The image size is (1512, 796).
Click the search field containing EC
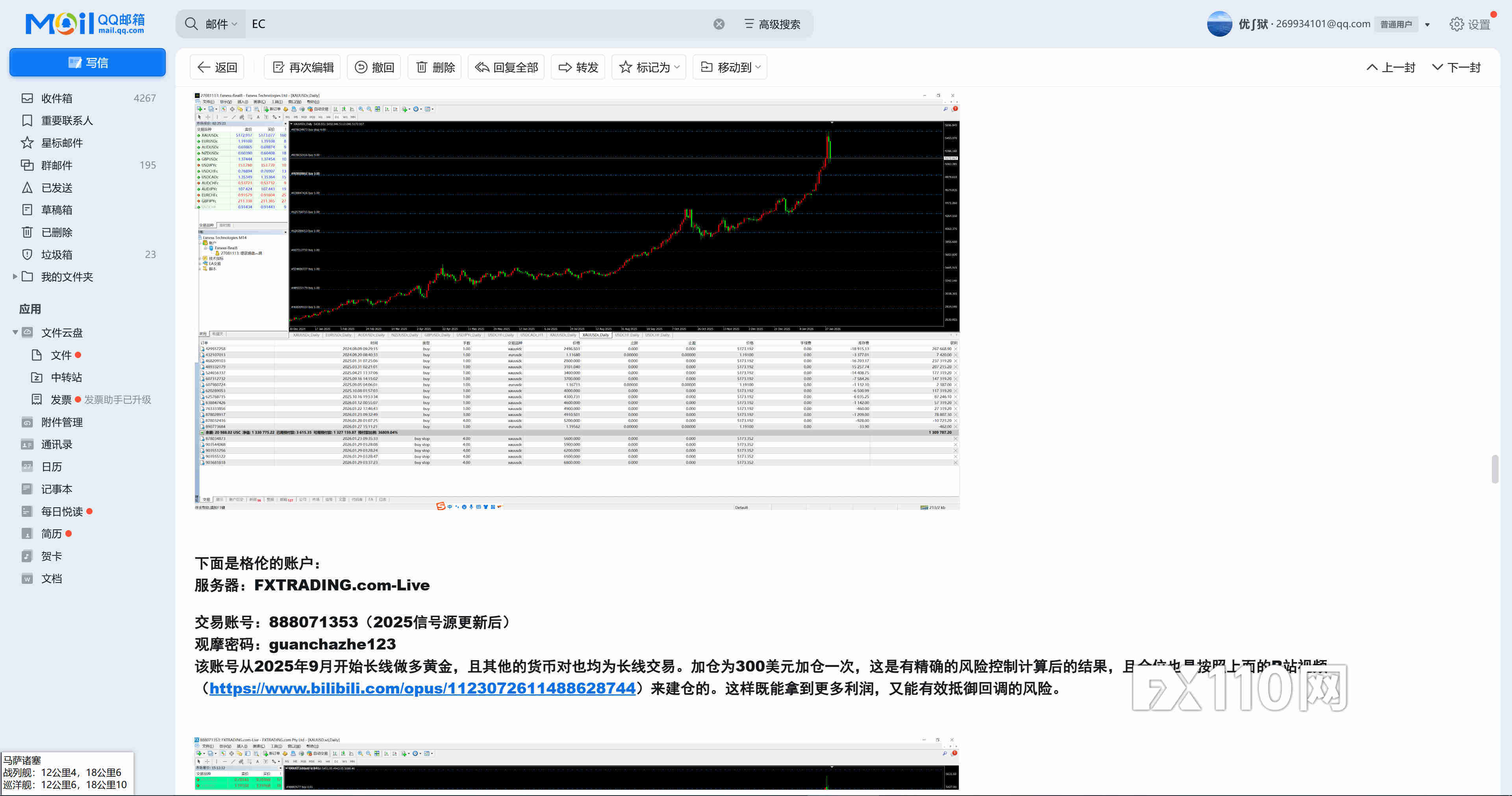478,24
